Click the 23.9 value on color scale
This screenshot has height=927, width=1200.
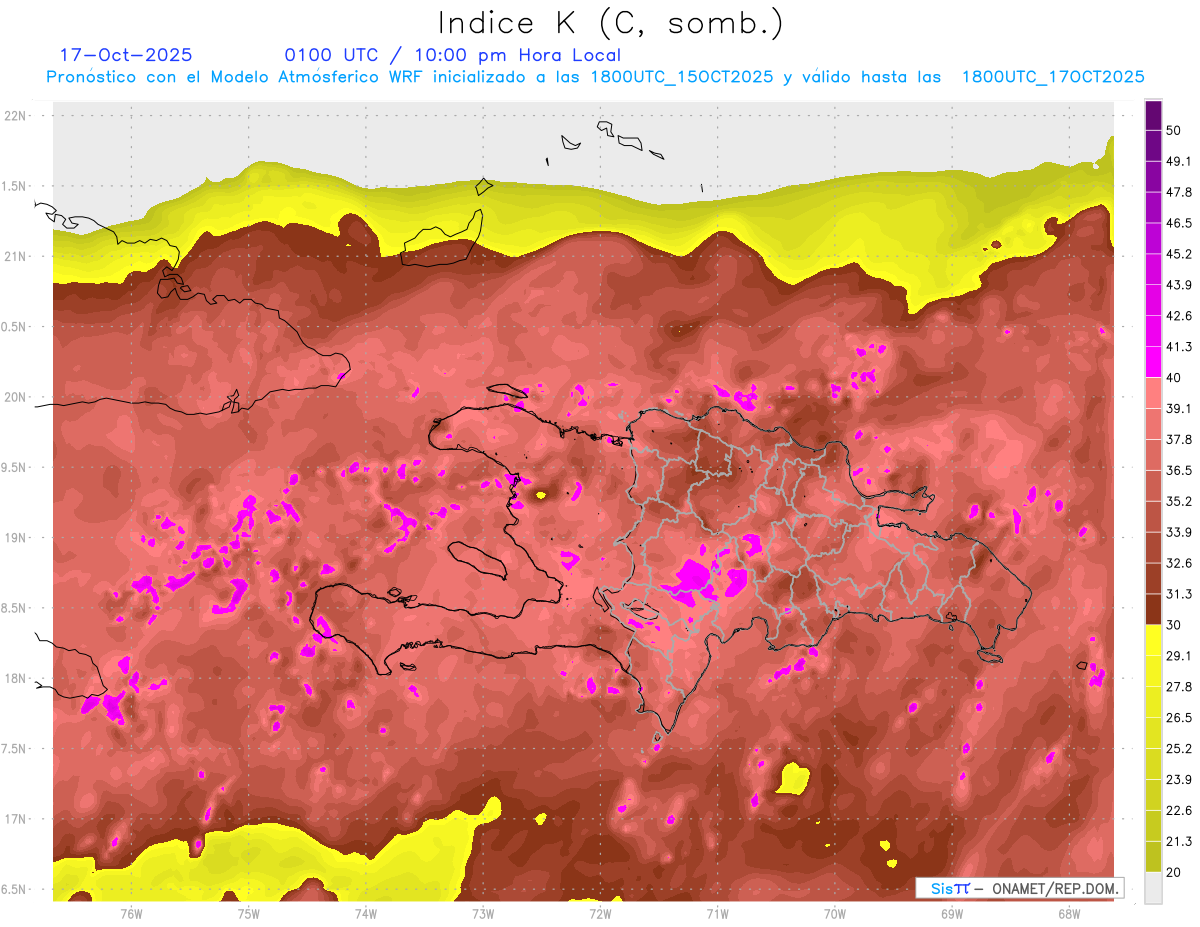(x=1178, y=779)
